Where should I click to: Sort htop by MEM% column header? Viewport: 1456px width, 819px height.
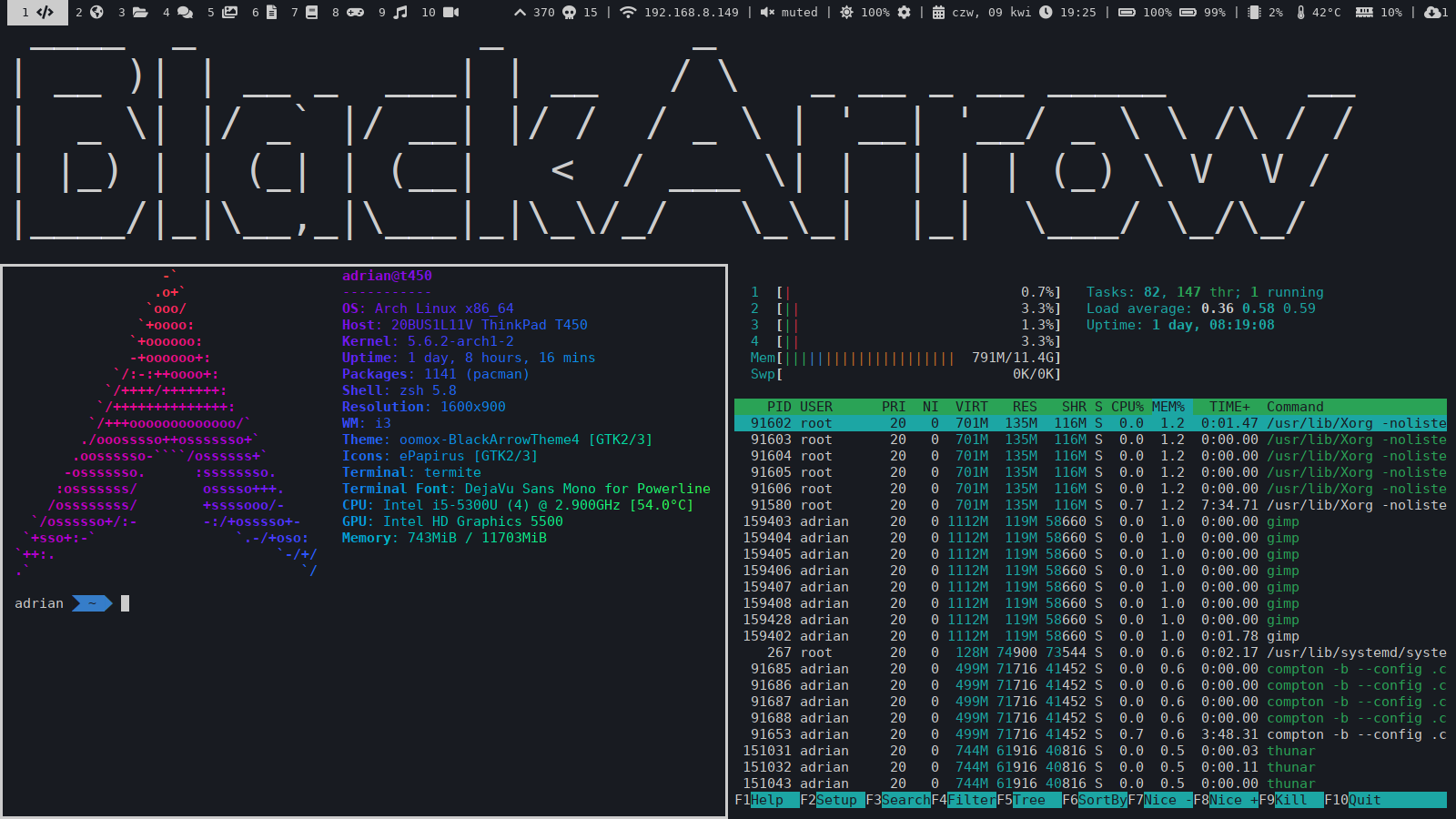pyautogui.click(x=1168, y=407)
